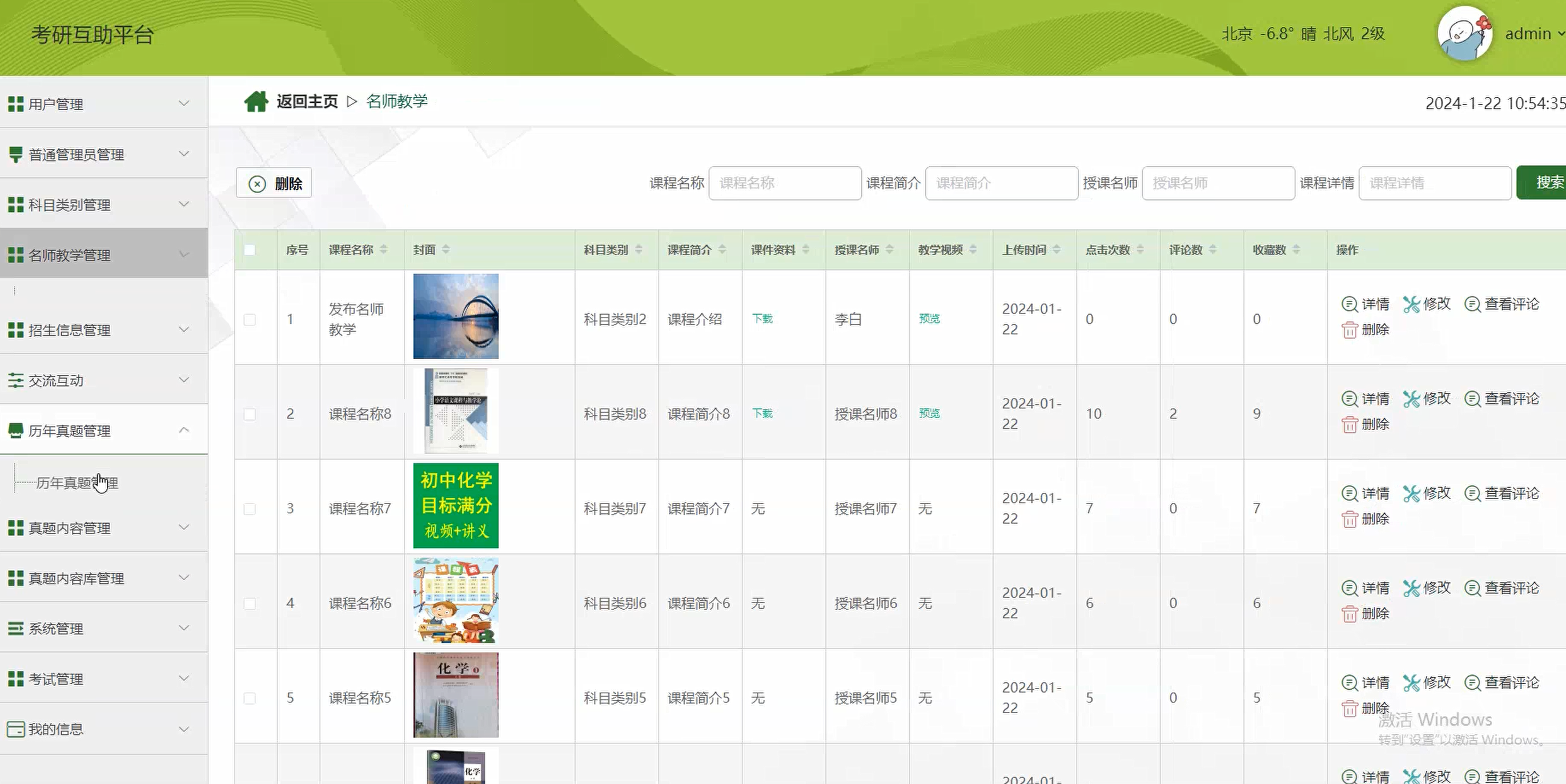Screen dimensions: 1566x784
Task: Select 系统管理 sidebar menu
Action: pos(104,629)
